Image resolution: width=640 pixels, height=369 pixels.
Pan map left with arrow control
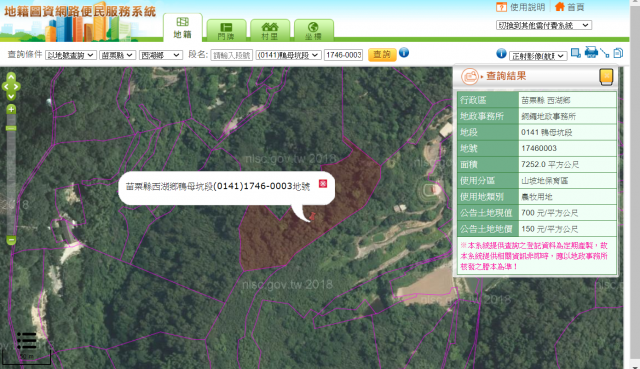point(5,87)
